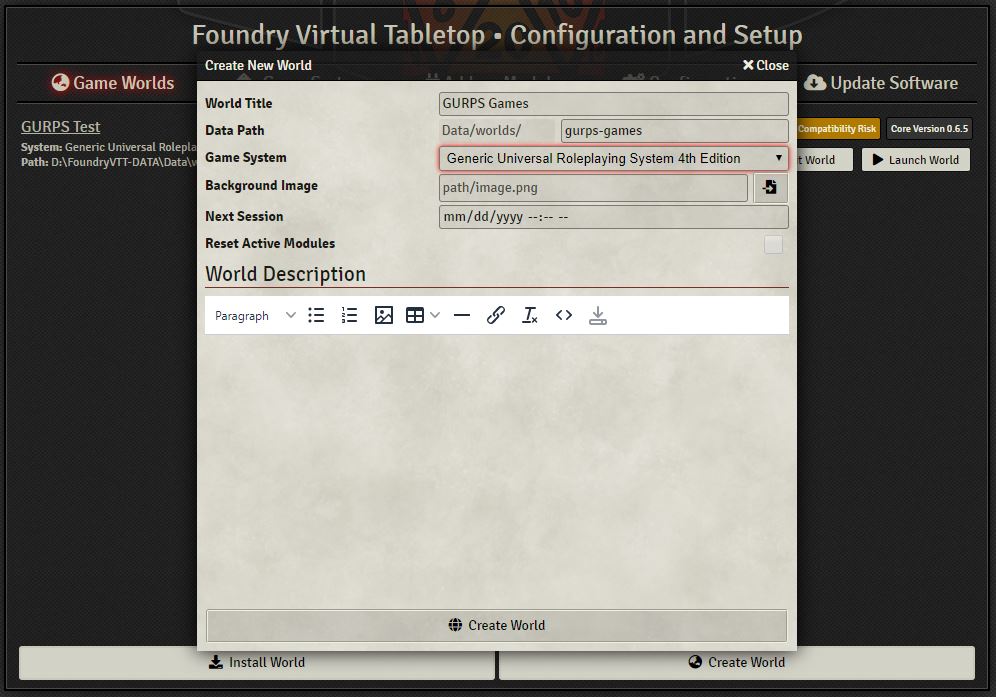Open the file picker for Background Image
996x697 pixels.
pos(771,187)
